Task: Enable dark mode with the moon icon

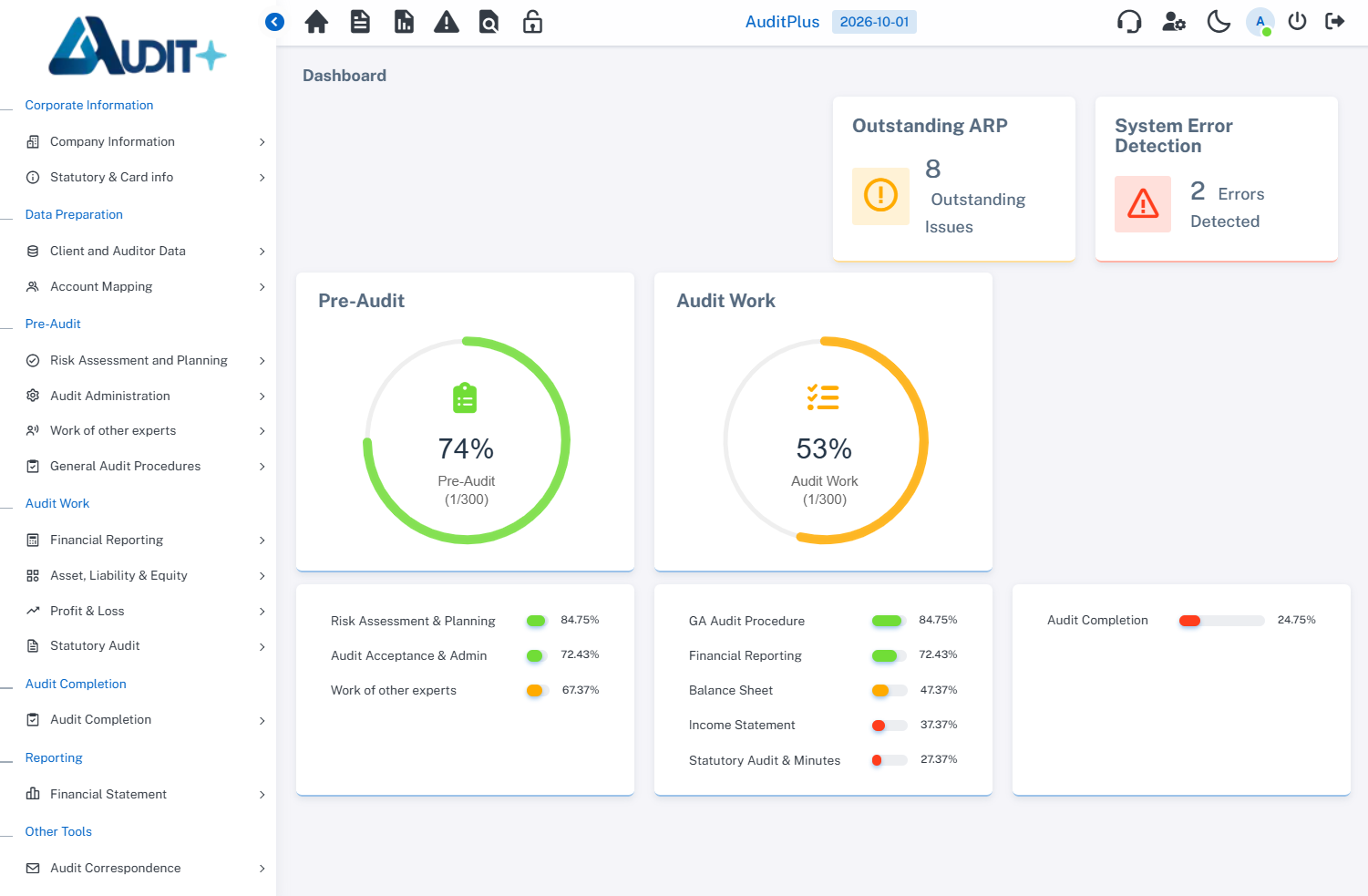Action: tap(1219, 21)
